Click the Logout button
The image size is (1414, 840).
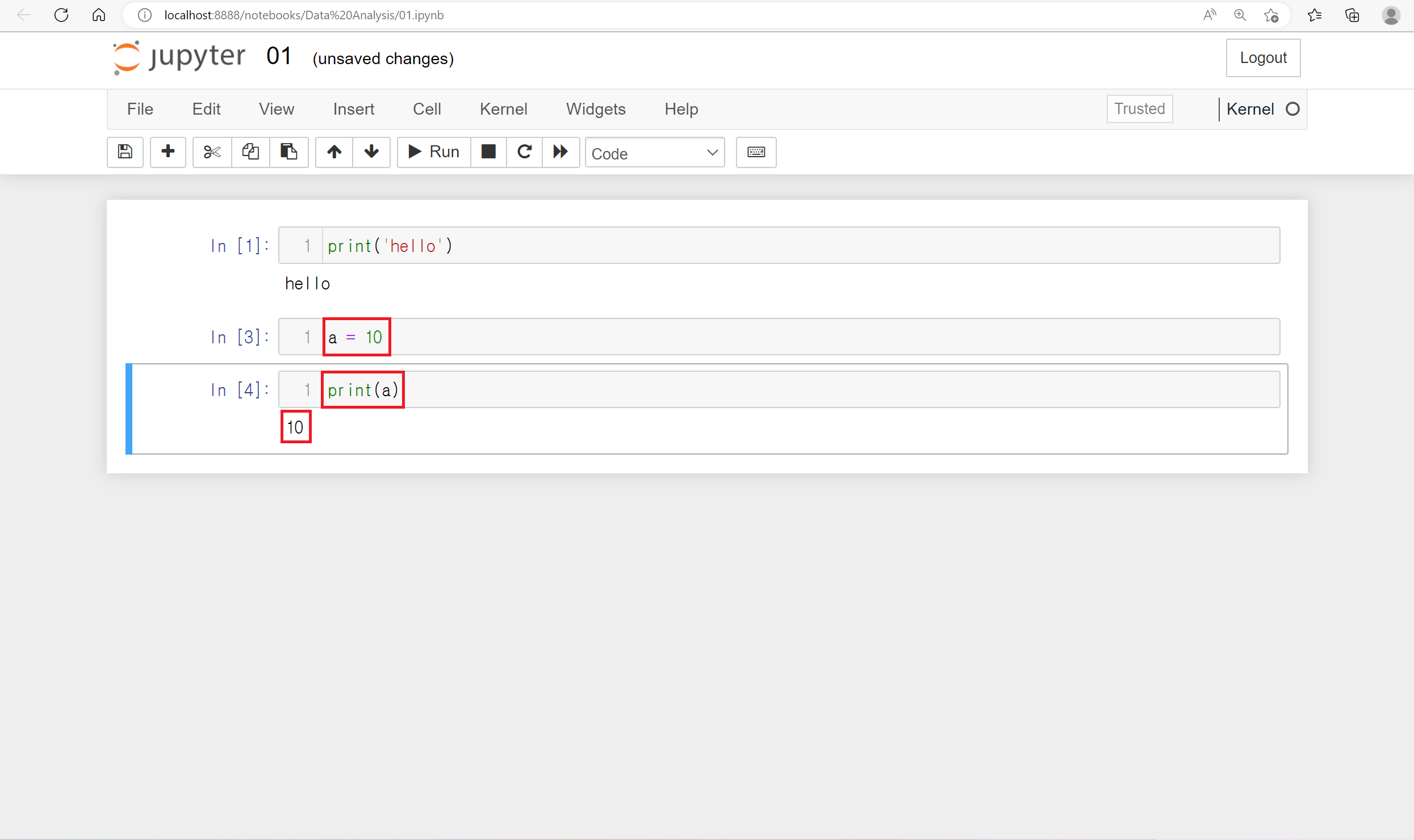[1263, 57]
